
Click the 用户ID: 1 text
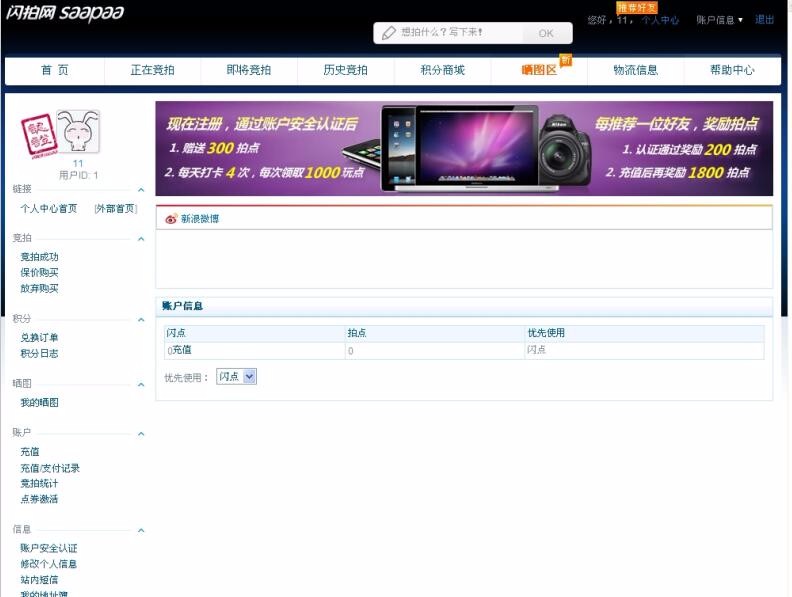pos(78,175)
